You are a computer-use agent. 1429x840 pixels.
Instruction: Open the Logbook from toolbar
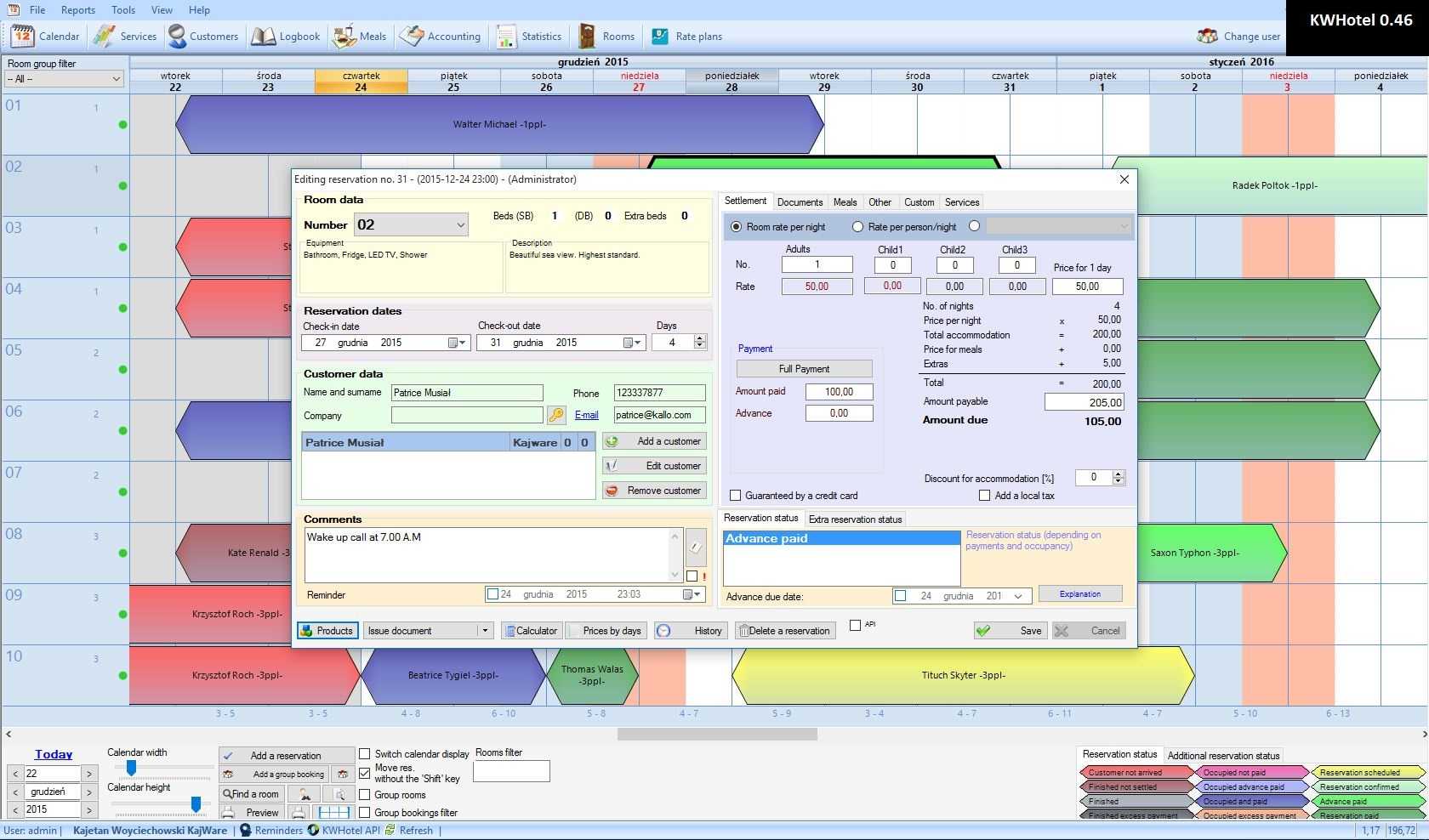[264, 37]
